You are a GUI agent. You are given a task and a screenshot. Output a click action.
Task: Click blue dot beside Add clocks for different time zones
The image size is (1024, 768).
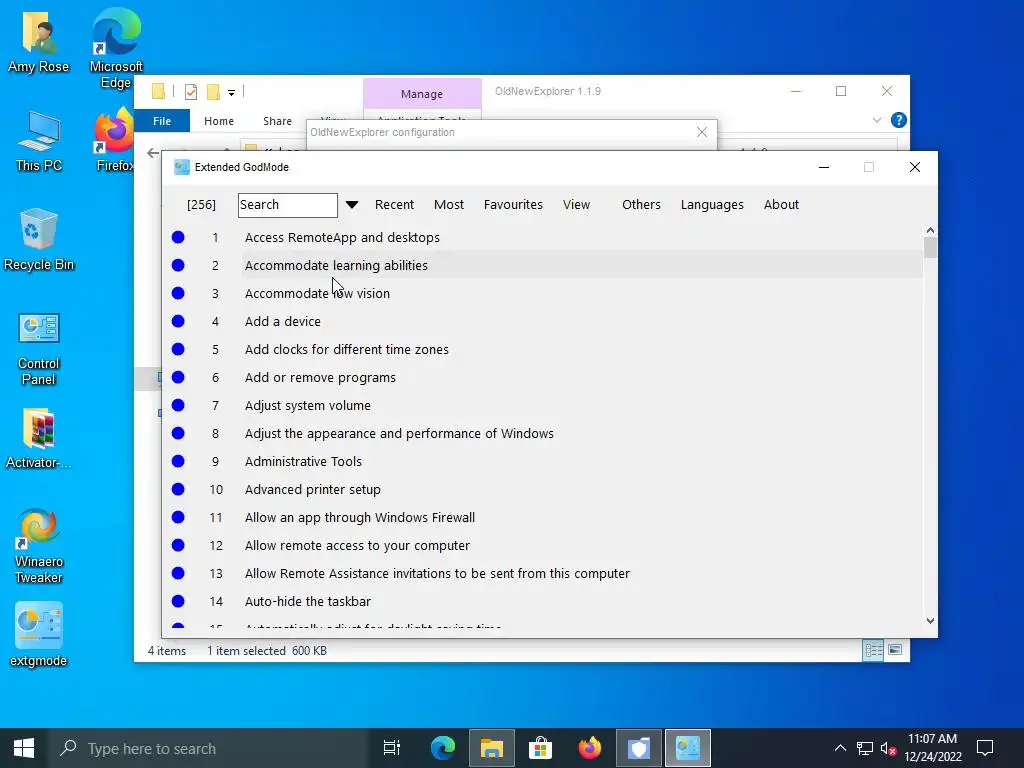coord(178,349)
